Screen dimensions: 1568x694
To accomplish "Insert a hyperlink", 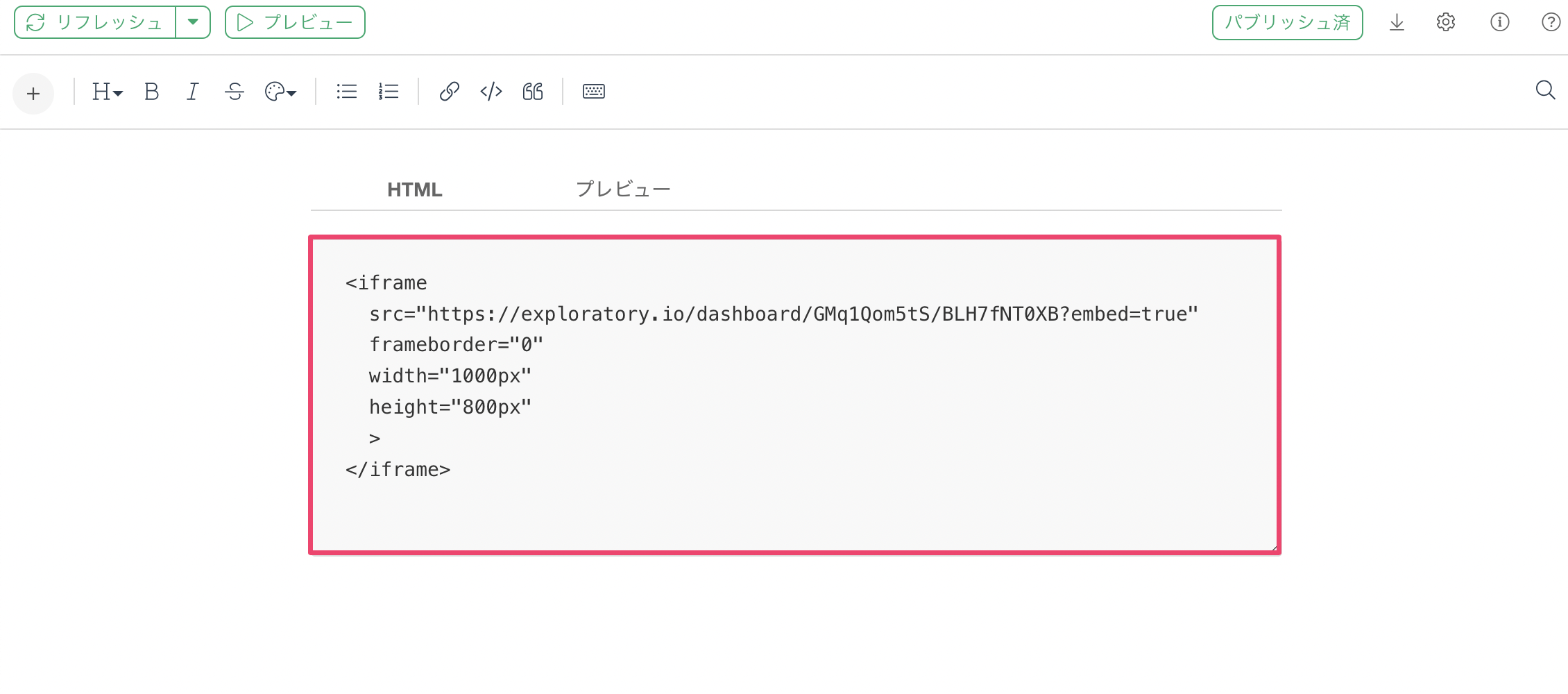I will [449, 92].
